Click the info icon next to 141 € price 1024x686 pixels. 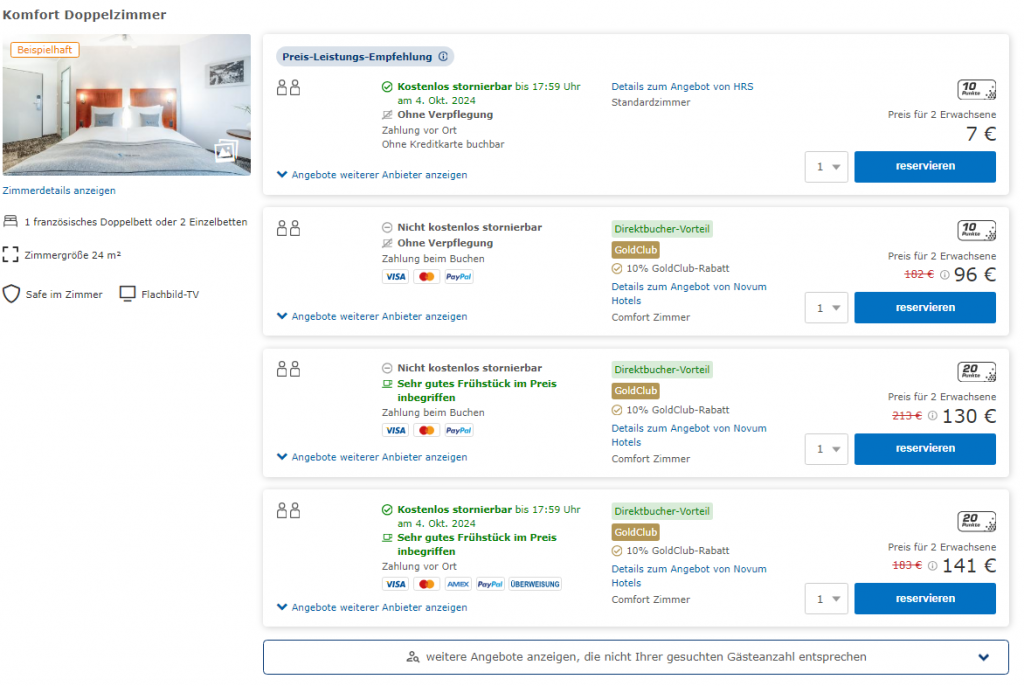(x=932, y=566)
